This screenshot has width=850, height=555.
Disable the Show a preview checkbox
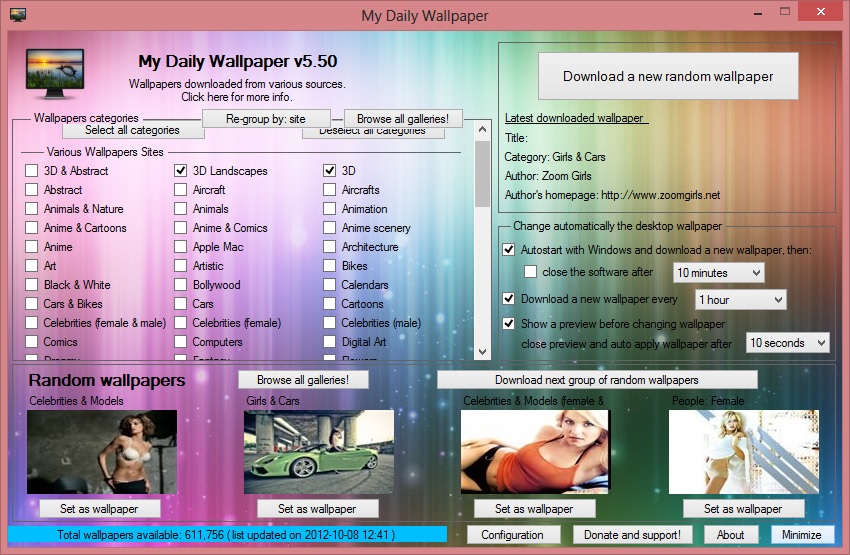pos(508,324)
